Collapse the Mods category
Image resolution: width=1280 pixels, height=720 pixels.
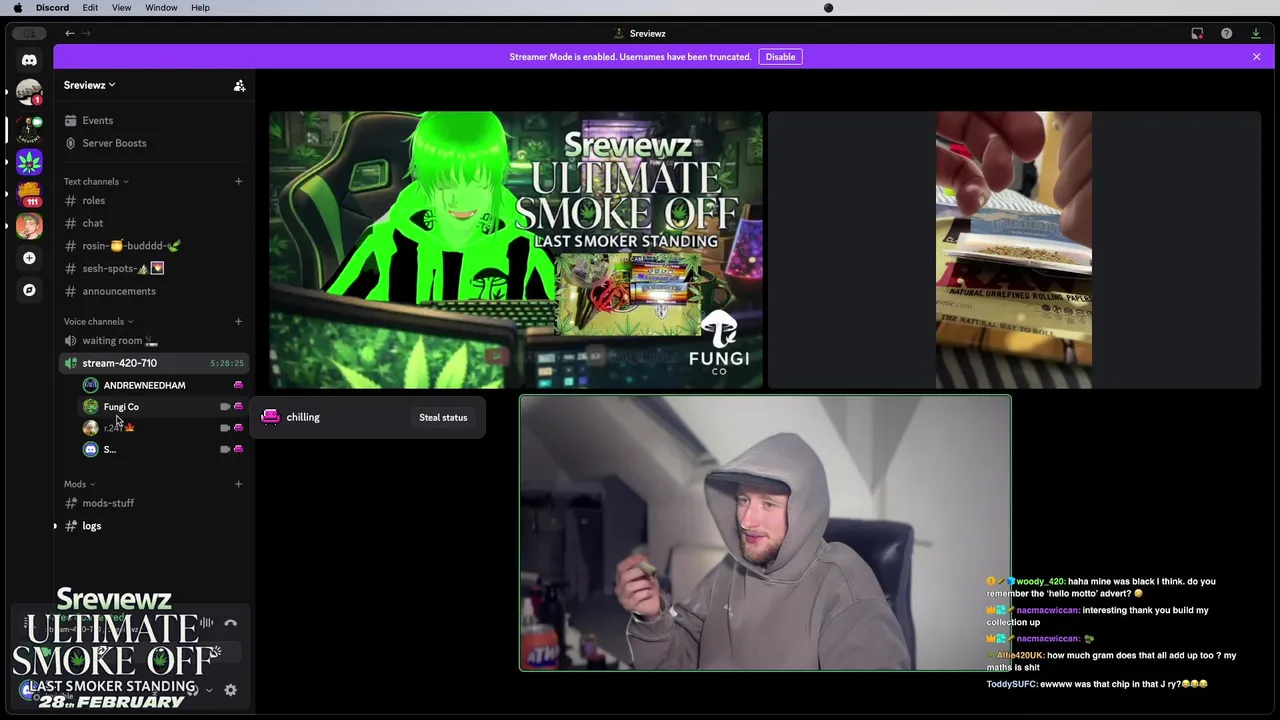point(80,484)
